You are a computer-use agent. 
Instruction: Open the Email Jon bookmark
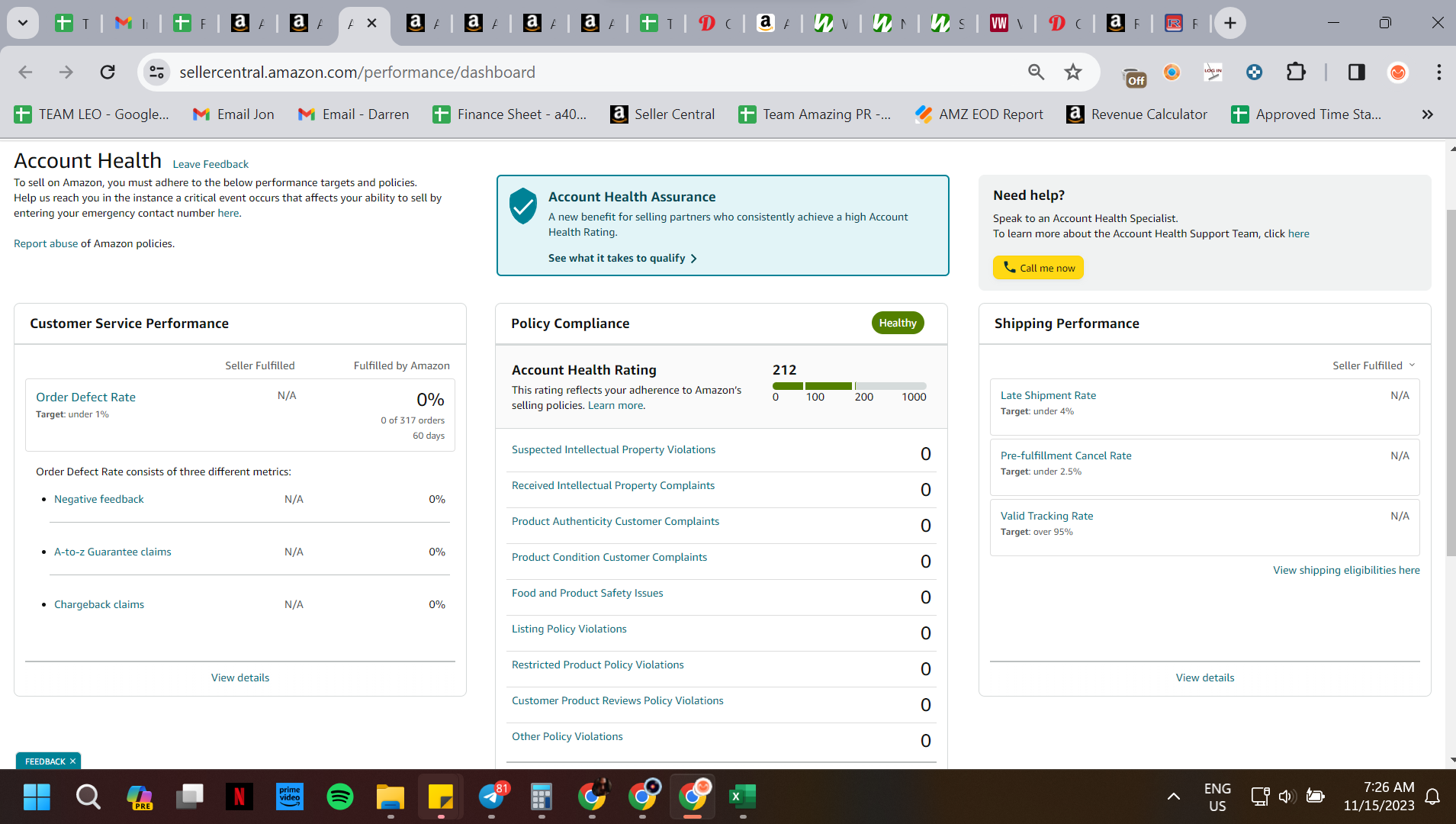coord(233,114)
